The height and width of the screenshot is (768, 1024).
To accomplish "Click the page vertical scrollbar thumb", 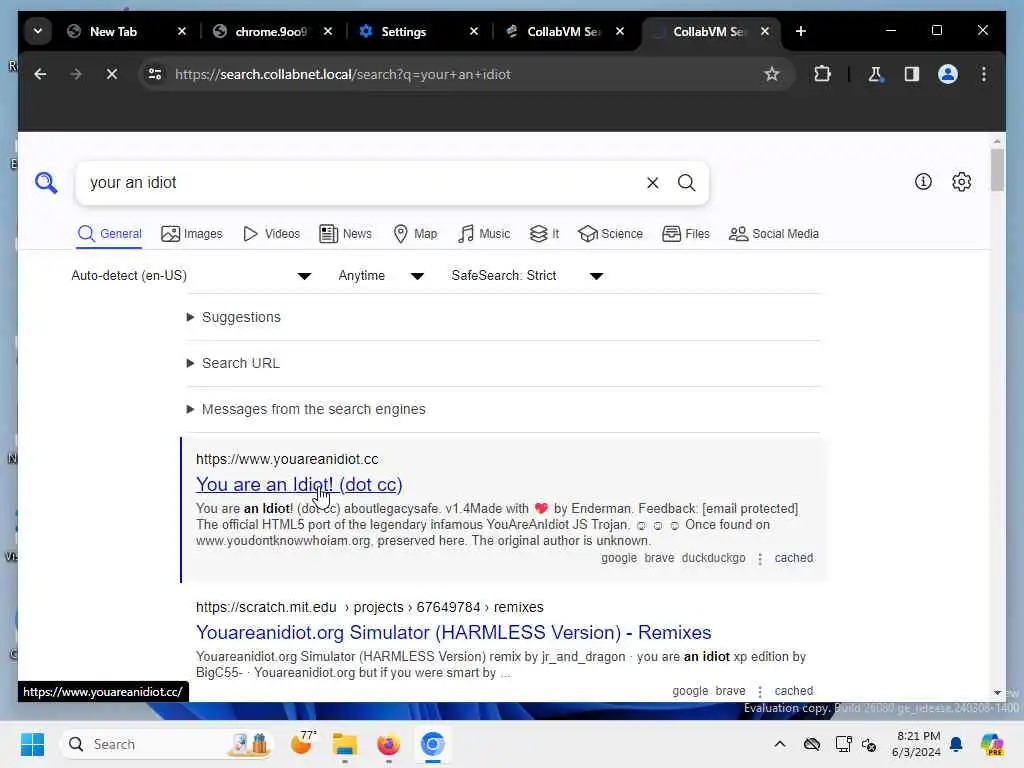I will click(x=997, y=170).
